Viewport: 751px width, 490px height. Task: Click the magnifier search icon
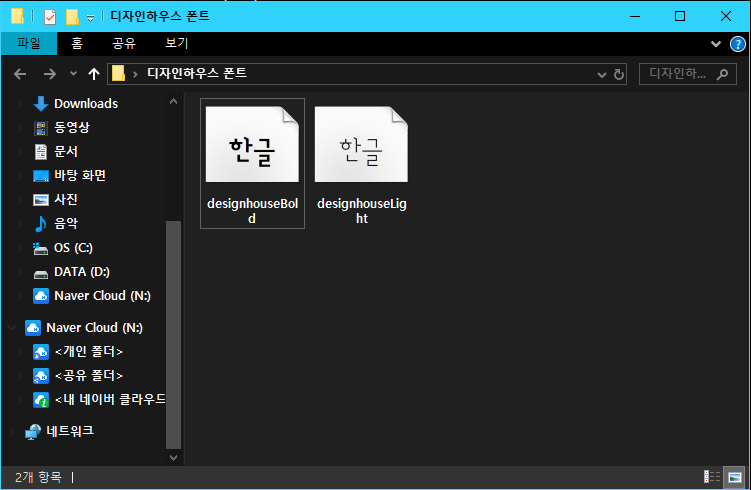pos(722,74)
